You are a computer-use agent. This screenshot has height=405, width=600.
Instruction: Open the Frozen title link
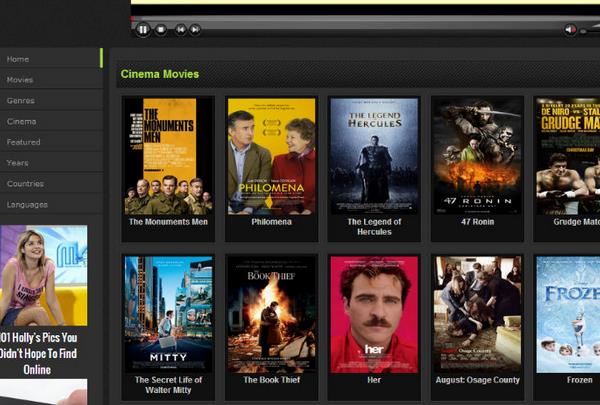click(x=579, y=380)
